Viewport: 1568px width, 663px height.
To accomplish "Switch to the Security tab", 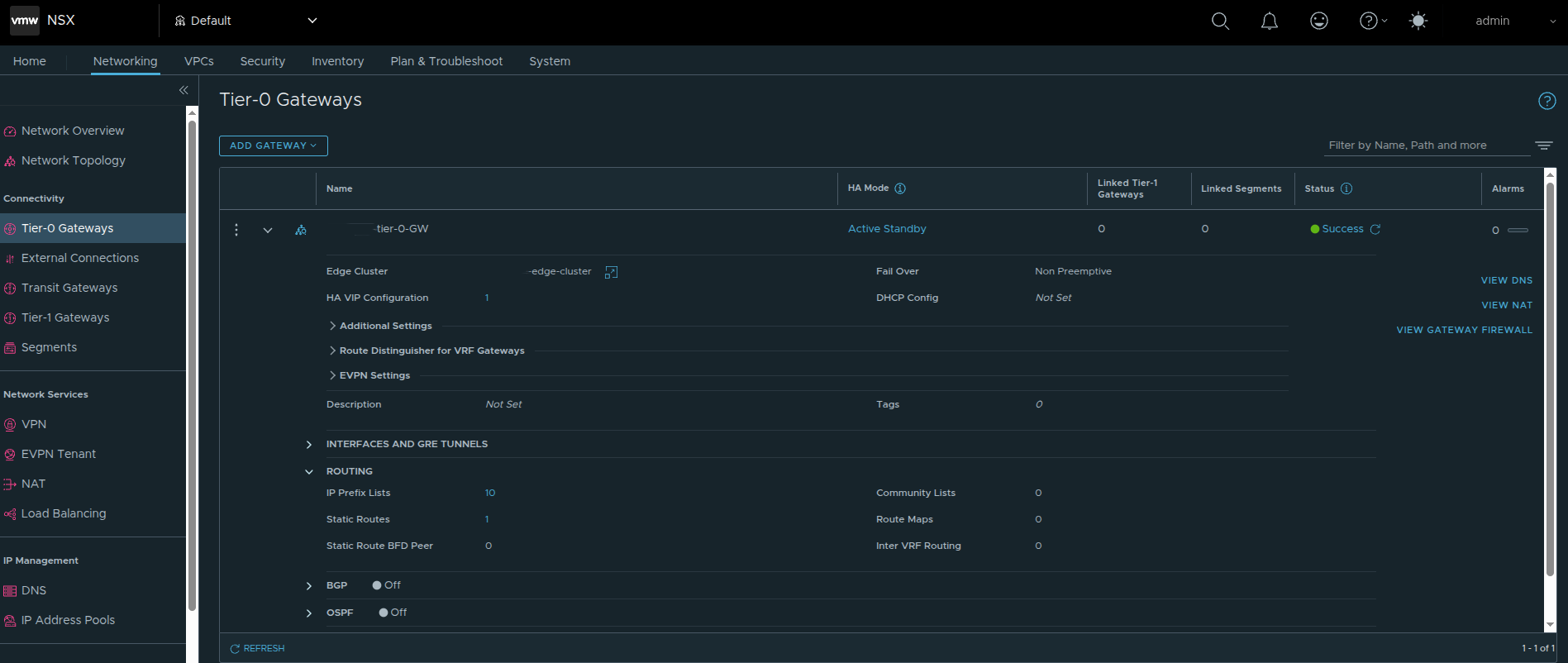I will [263, 61].
